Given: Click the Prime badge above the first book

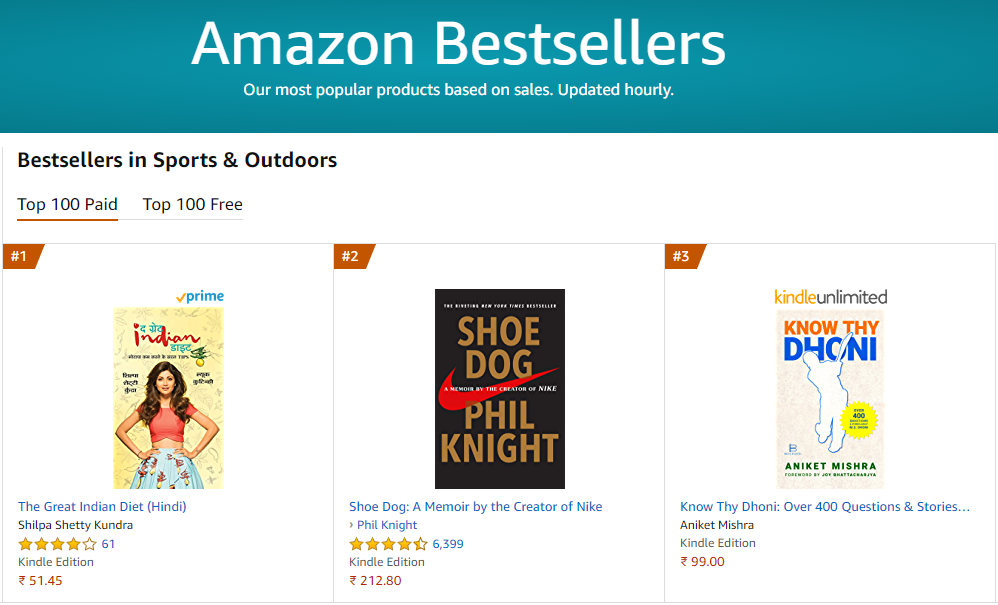Looking at the screenshot, I should (200, 296).
